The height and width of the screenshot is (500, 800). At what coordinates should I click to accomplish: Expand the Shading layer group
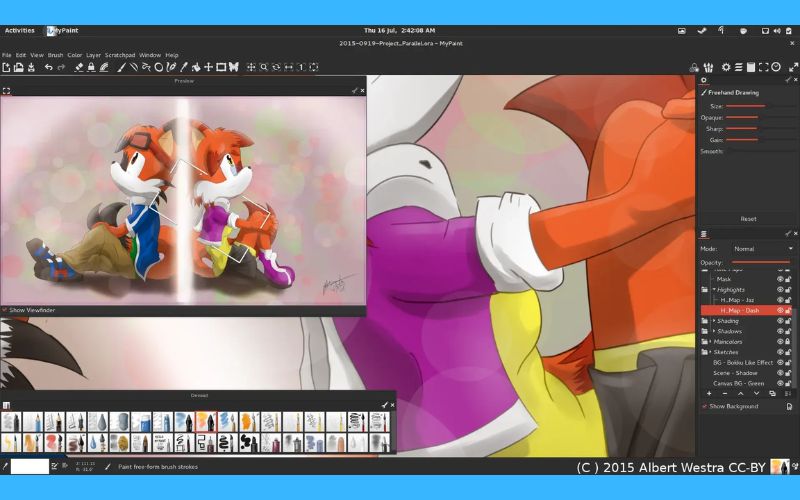714,321
